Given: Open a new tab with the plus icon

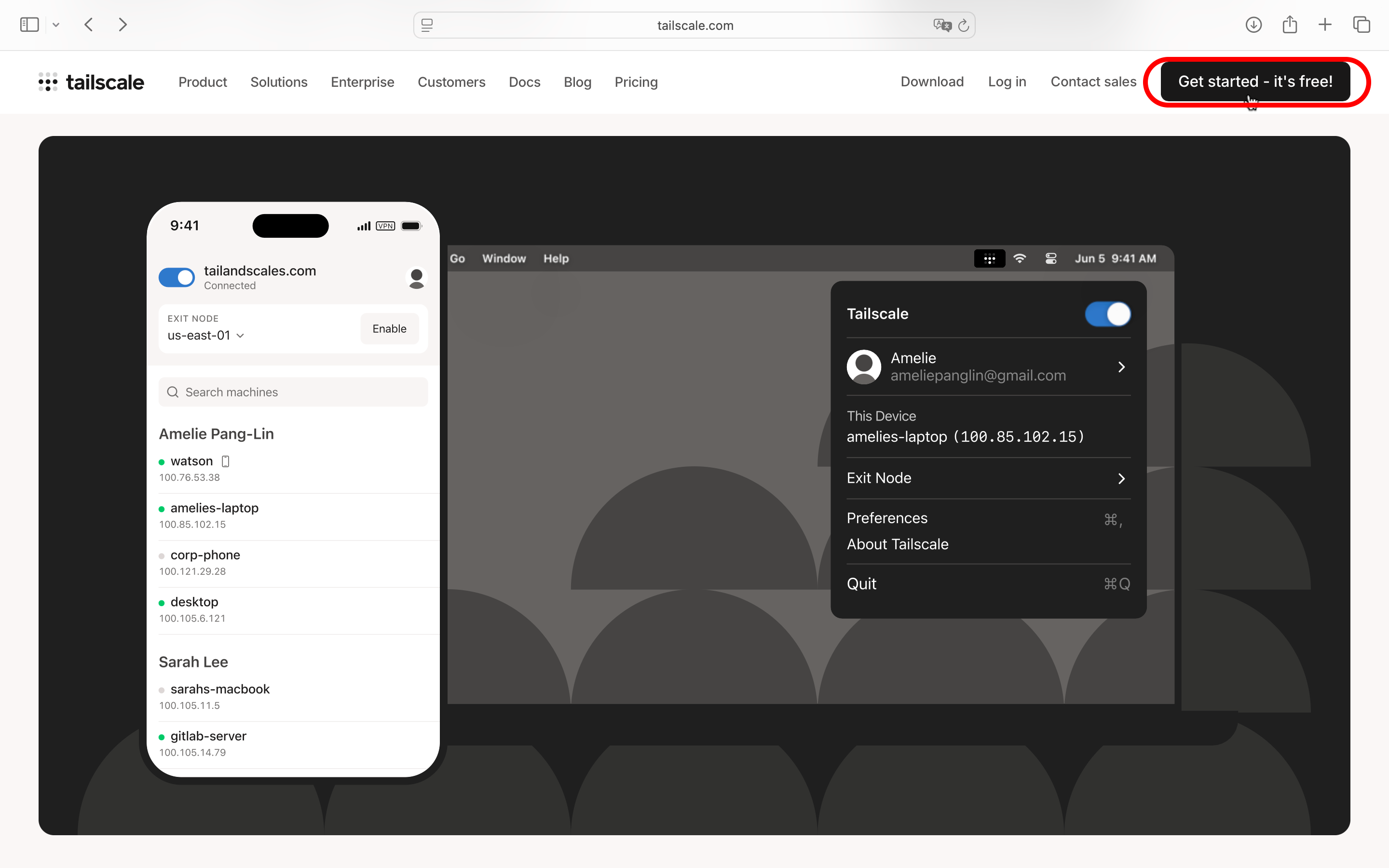Looking at the screenshot, I should tap(1325, 25).
